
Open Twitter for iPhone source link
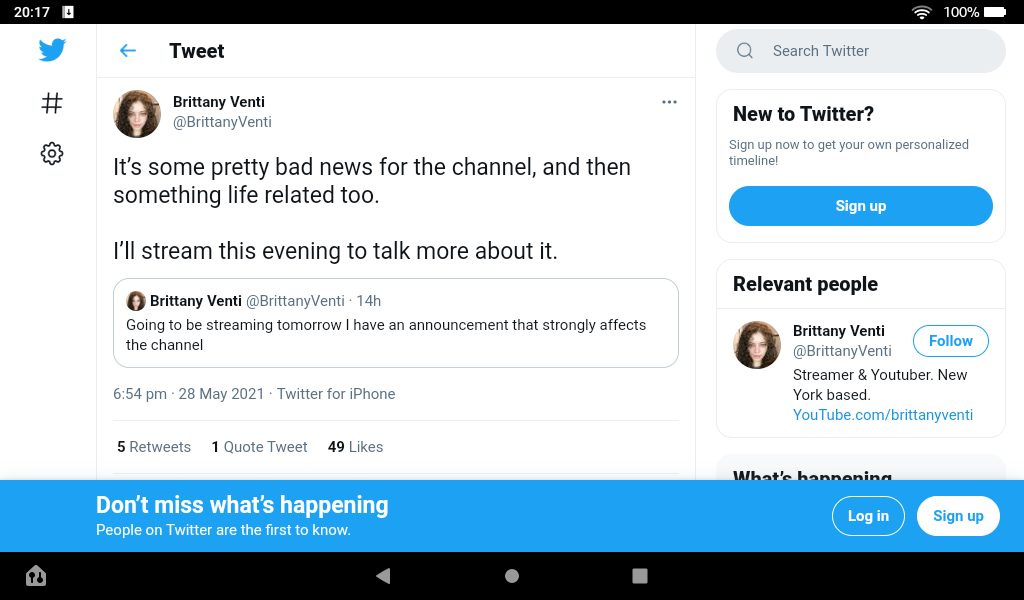coord(336,394)
